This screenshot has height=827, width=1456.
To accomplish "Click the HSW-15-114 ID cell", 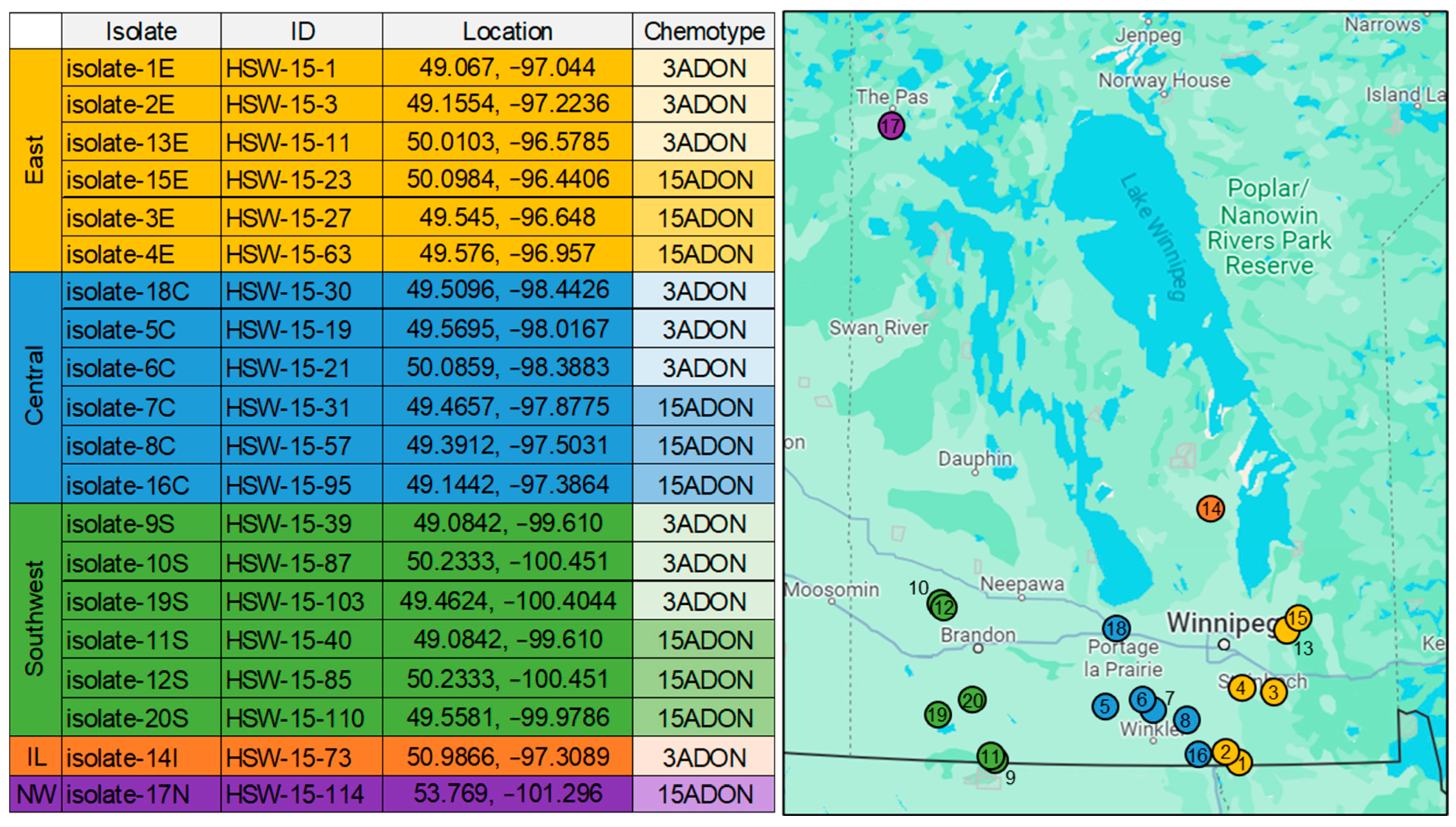I will tap(302, 794).
